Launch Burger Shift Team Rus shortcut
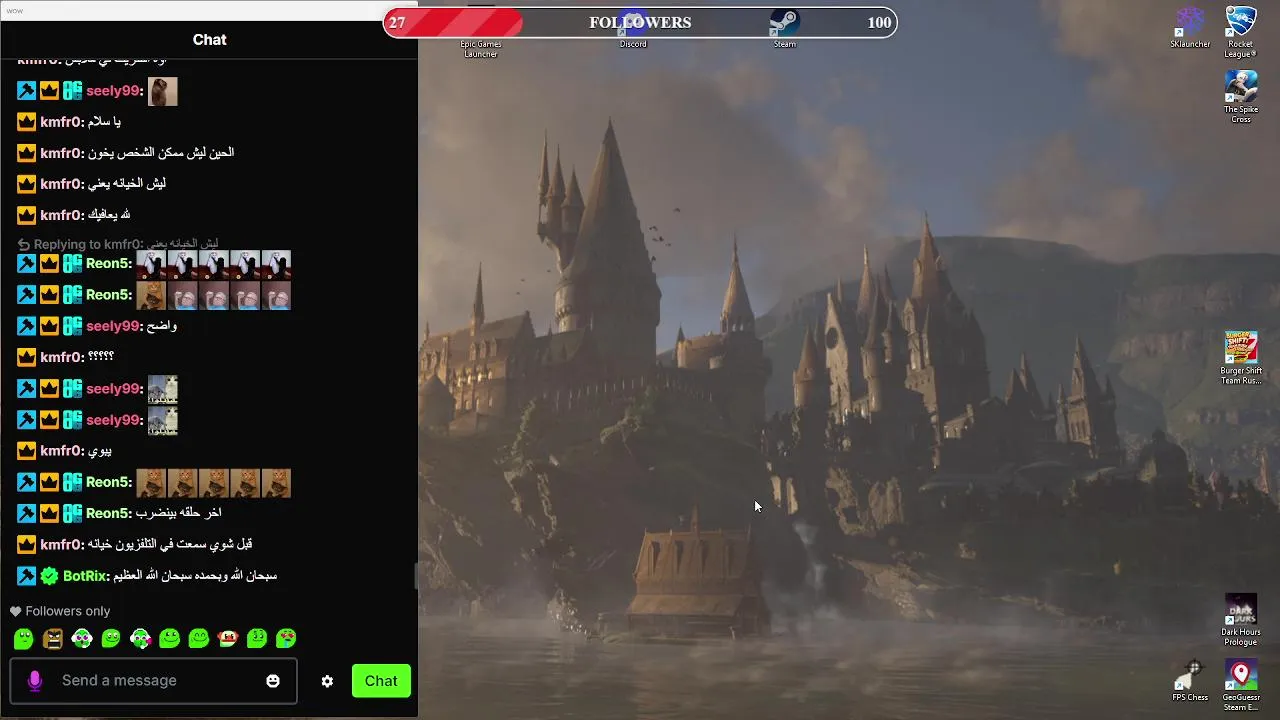Image resolution: width=1280 pixels, height=720 pixels. click(1241, 358)
